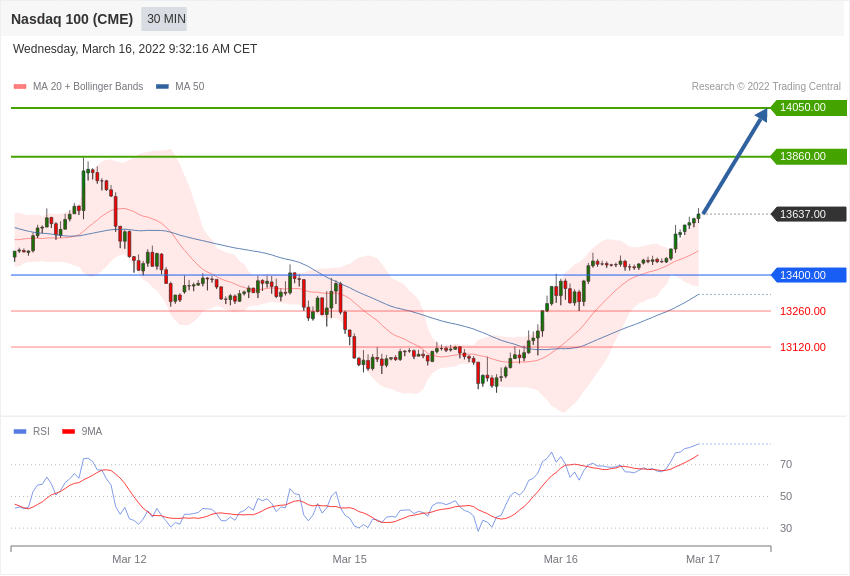Click the Research © 2022 Trading Central credit

click(766, 87)
